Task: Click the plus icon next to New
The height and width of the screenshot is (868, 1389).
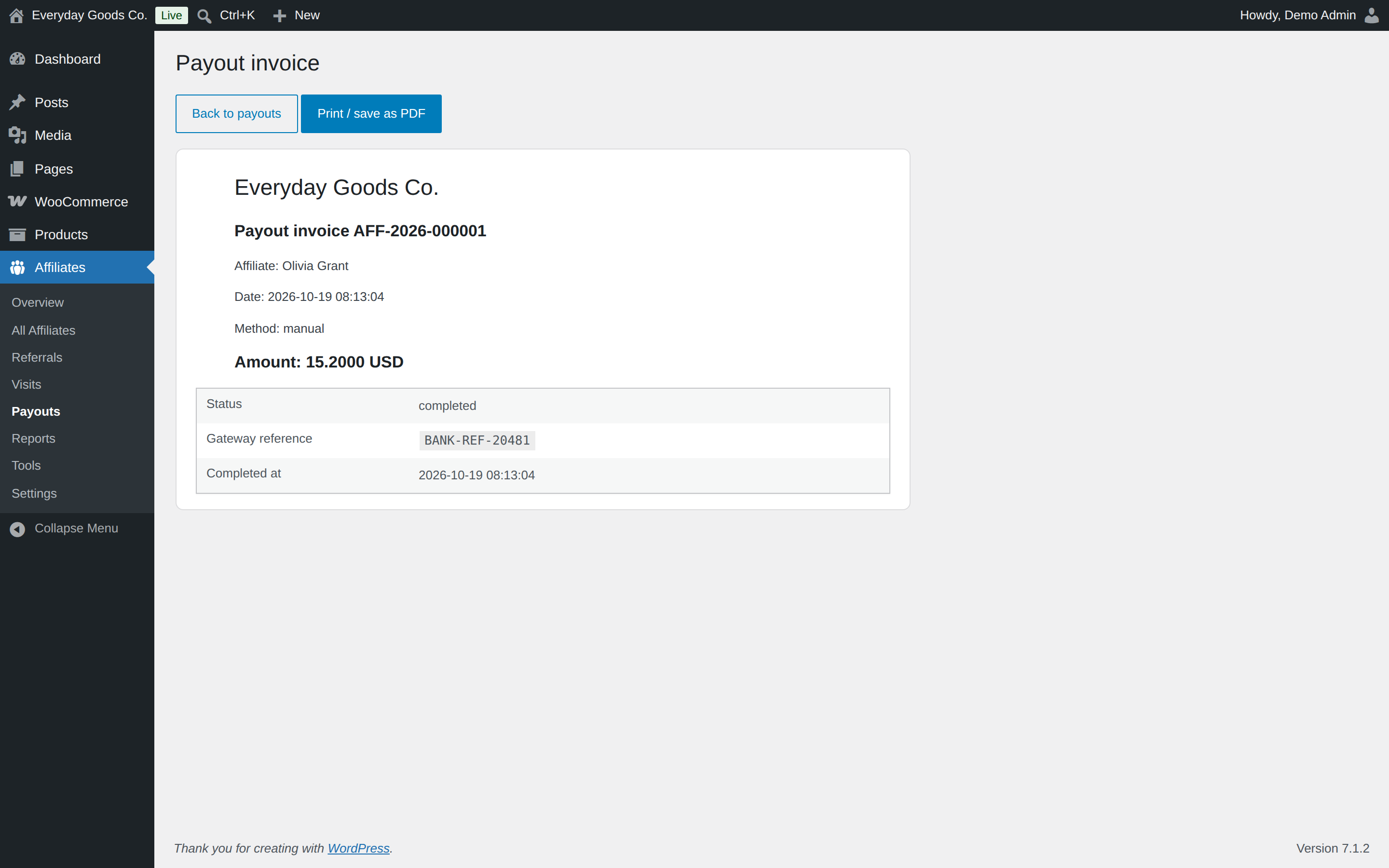Action: pos(280,15)
